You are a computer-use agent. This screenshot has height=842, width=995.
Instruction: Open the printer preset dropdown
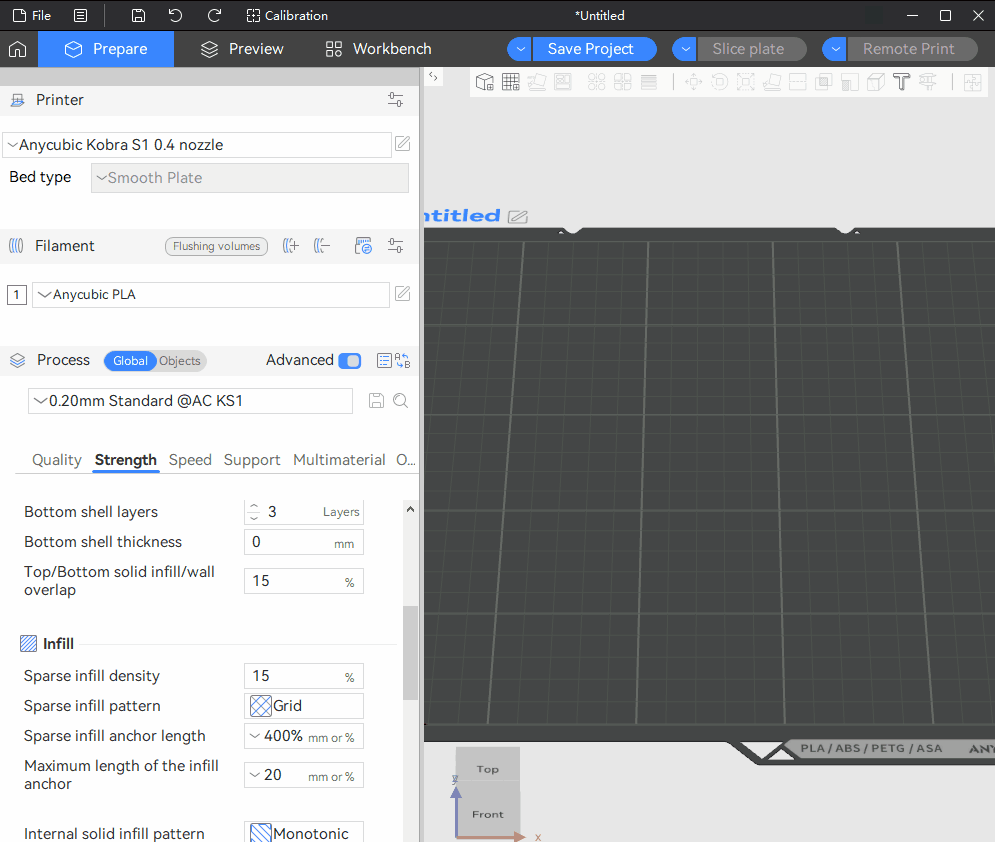click(197, 145)
